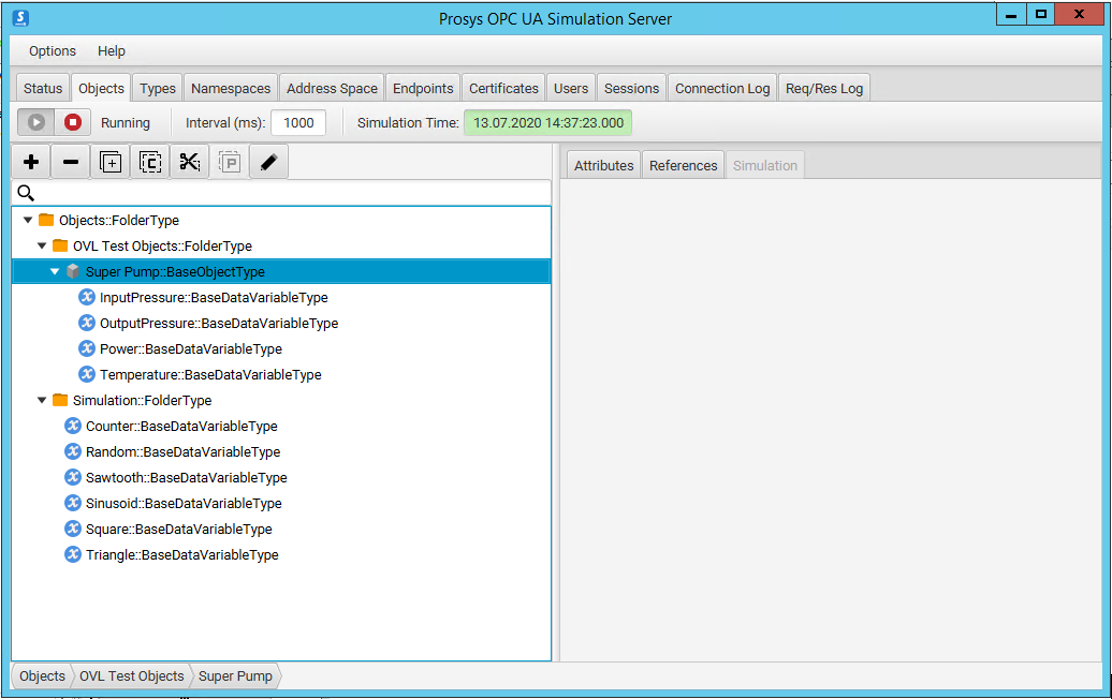Click the paste nodes icon
The height and width of the screenshot is (700, 1112).
(x=229, y=161)
